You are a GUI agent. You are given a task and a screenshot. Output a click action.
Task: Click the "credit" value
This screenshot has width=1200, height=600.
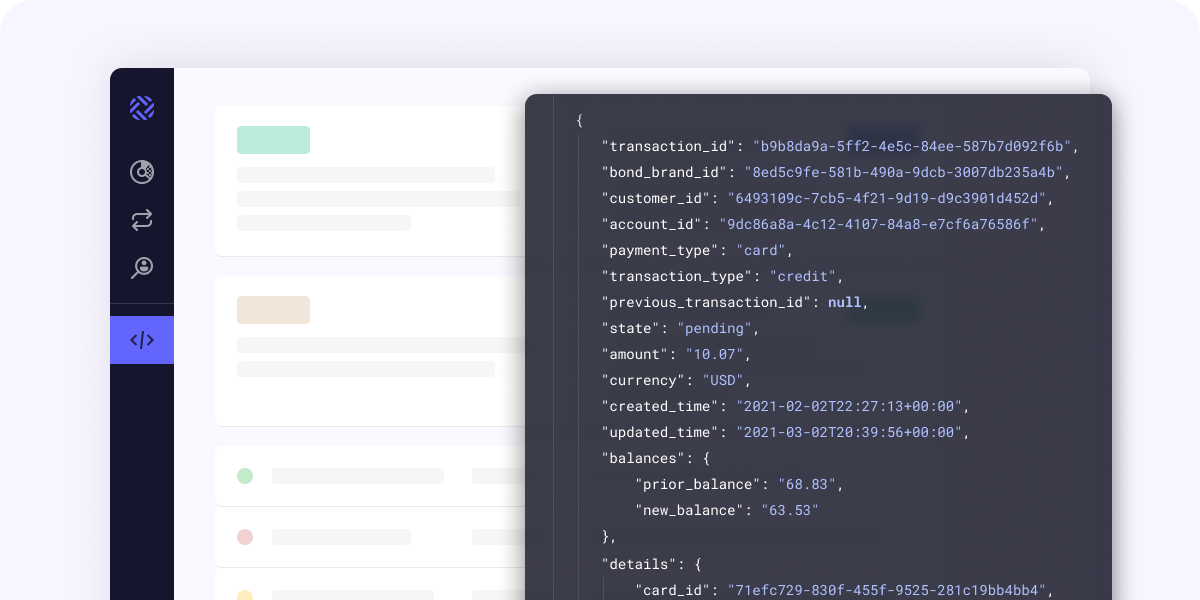tap(803, 276)
